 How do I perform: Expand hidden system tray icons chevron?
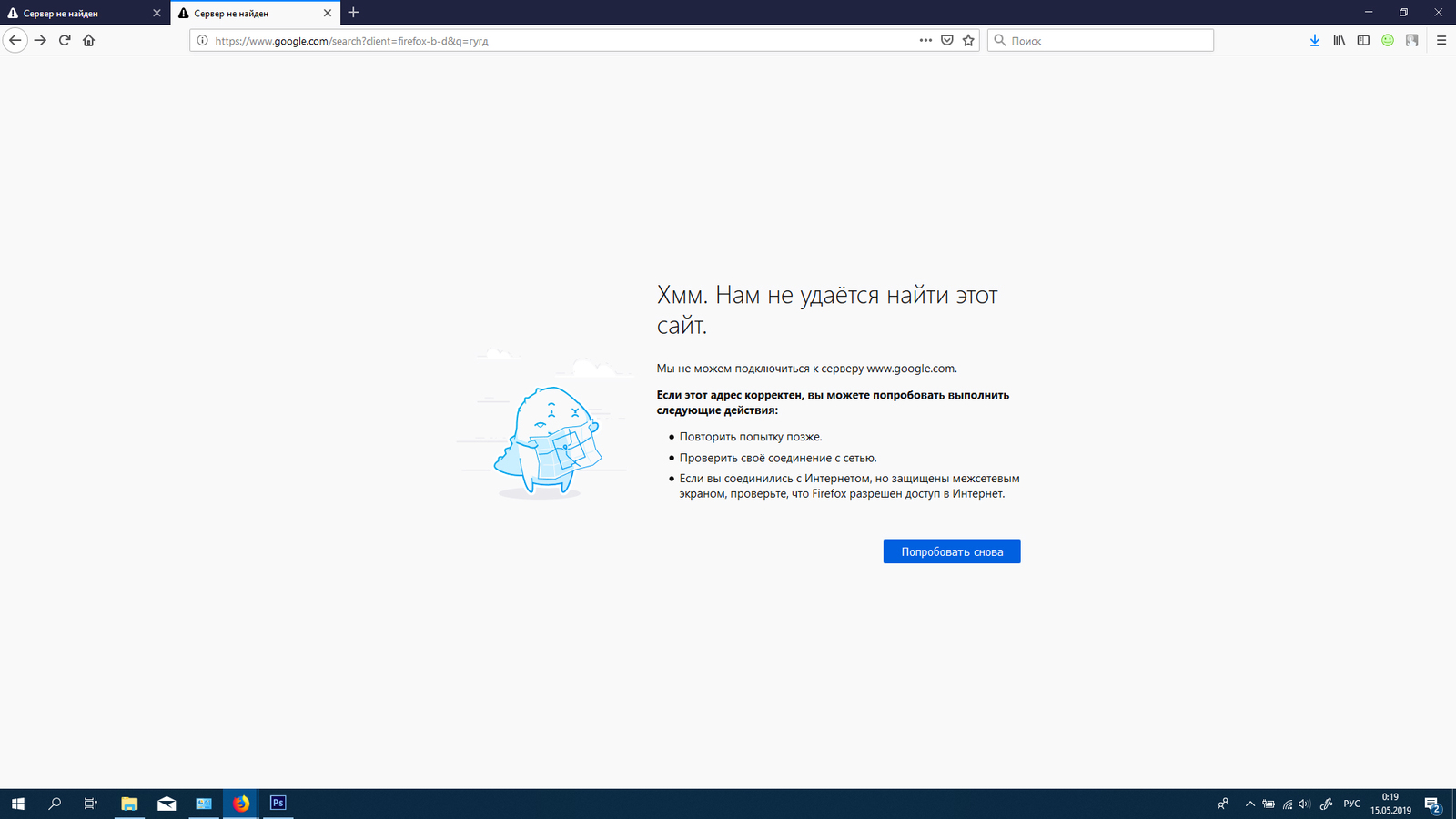pos(1250,804)
